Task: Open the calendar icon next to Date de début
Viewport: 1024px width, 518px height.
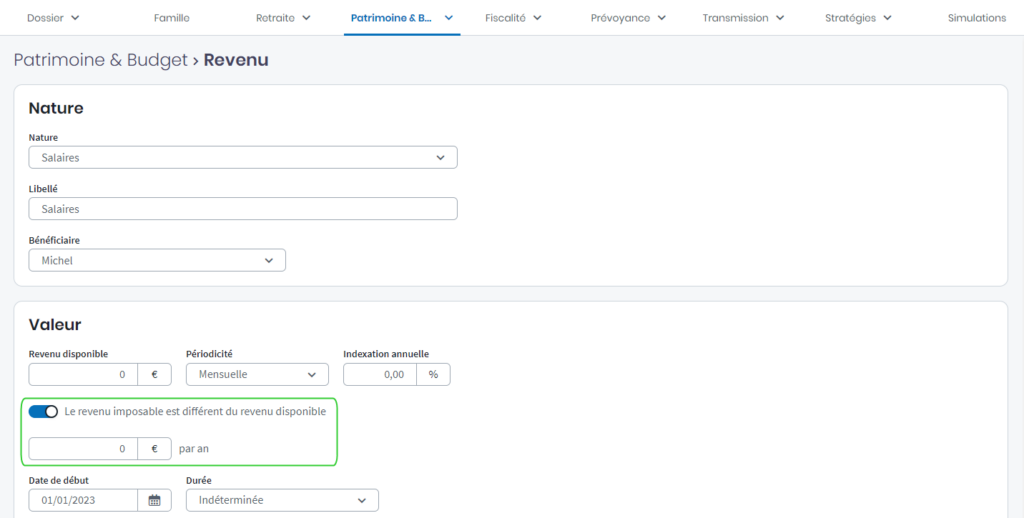Action: click(x=154, y=500)
